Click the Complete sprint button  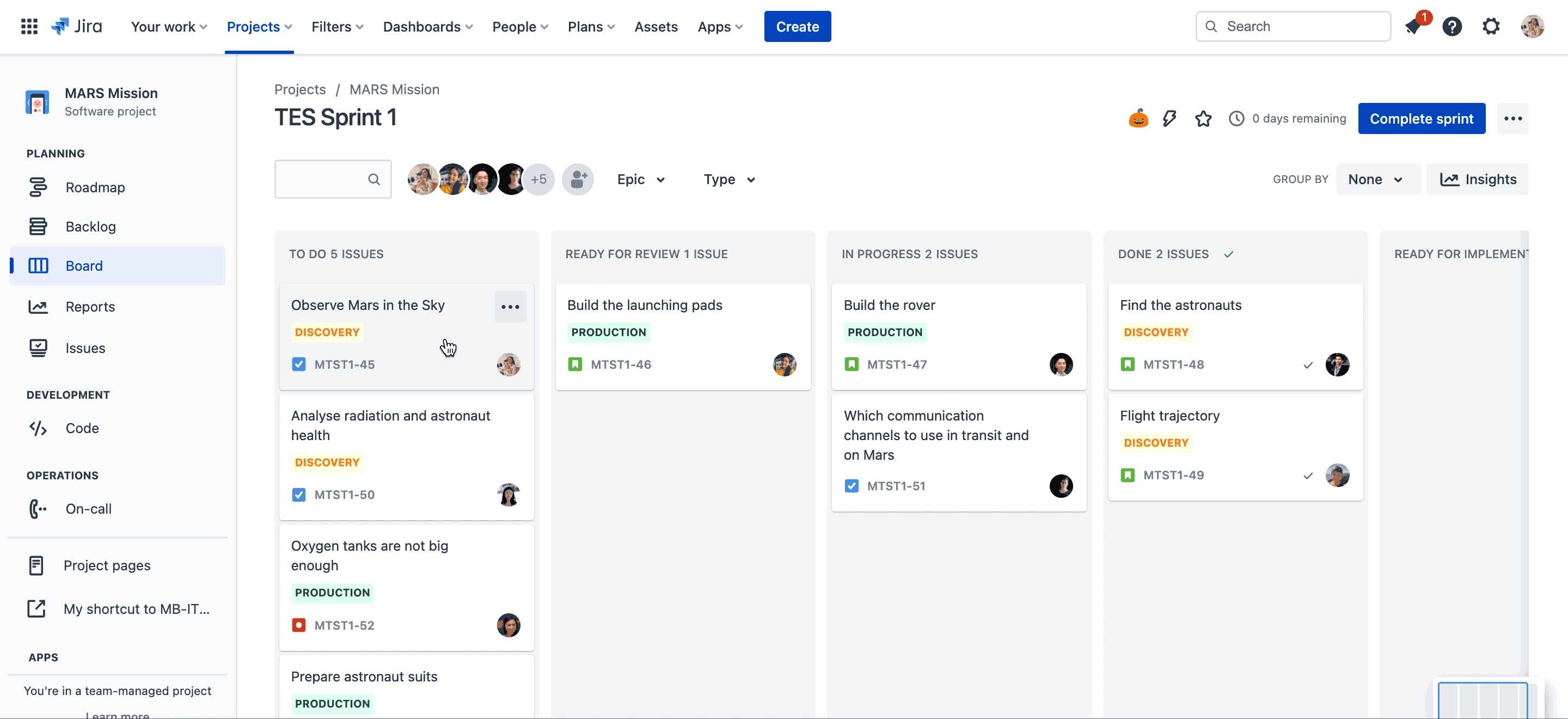1422,119
